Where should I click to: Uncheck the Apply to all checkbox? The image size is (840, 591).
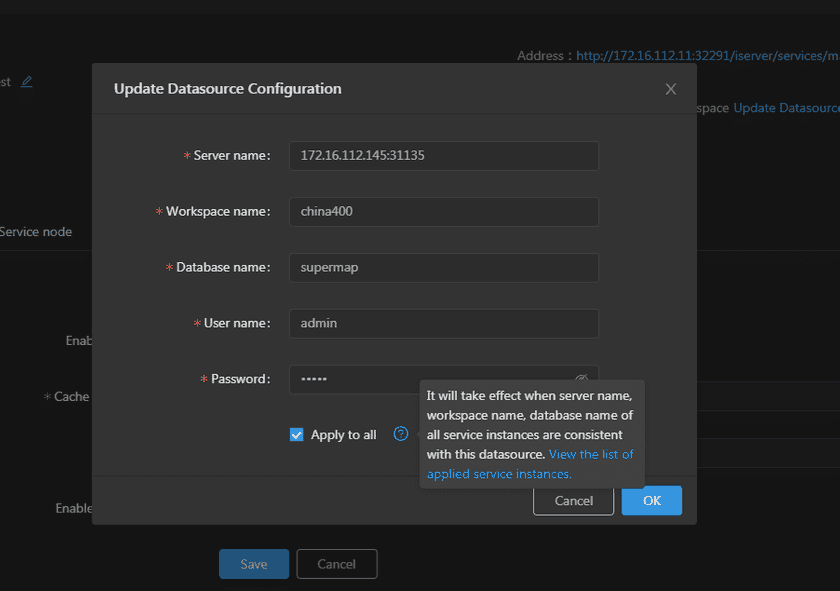(296, 435)
